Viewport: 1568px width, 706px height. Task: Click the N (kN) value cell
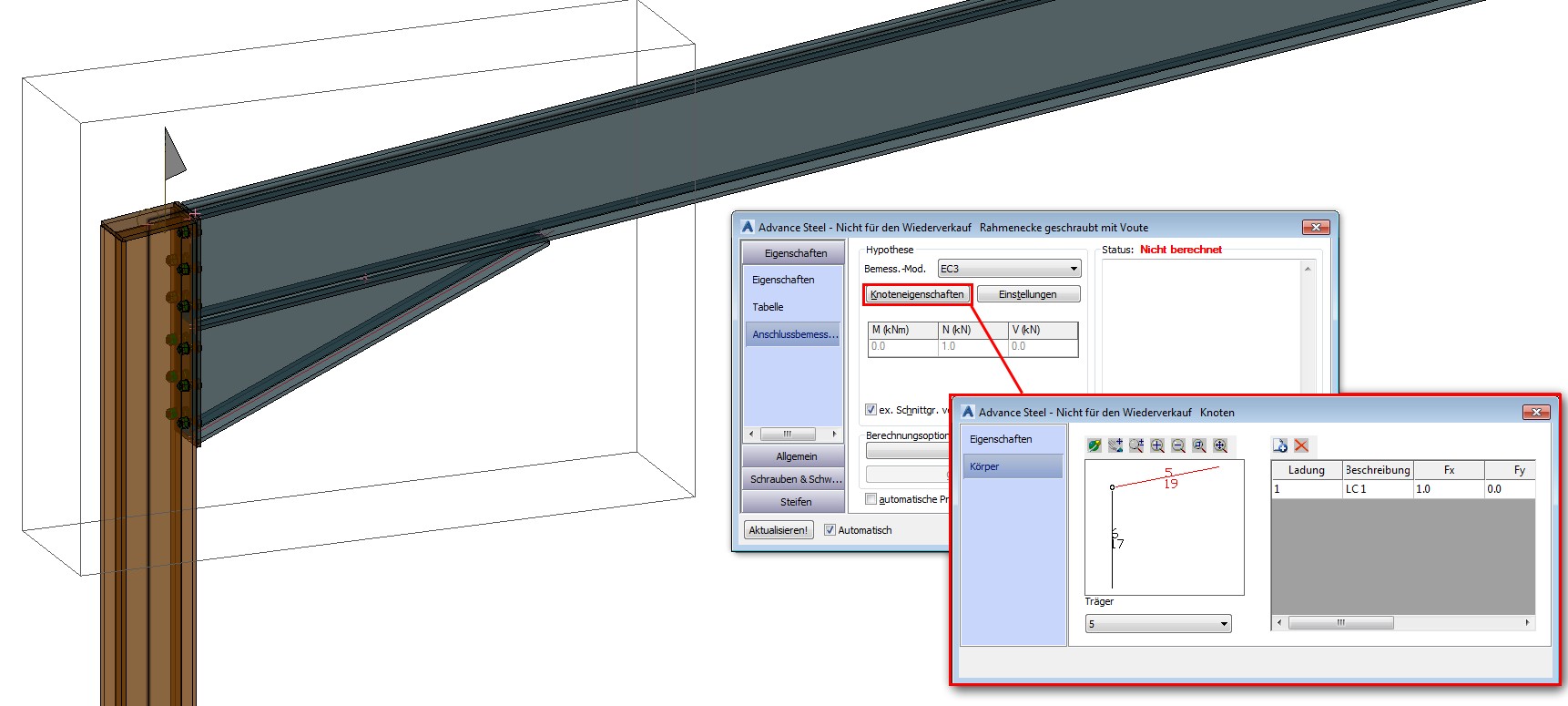[x=973, y=346]
